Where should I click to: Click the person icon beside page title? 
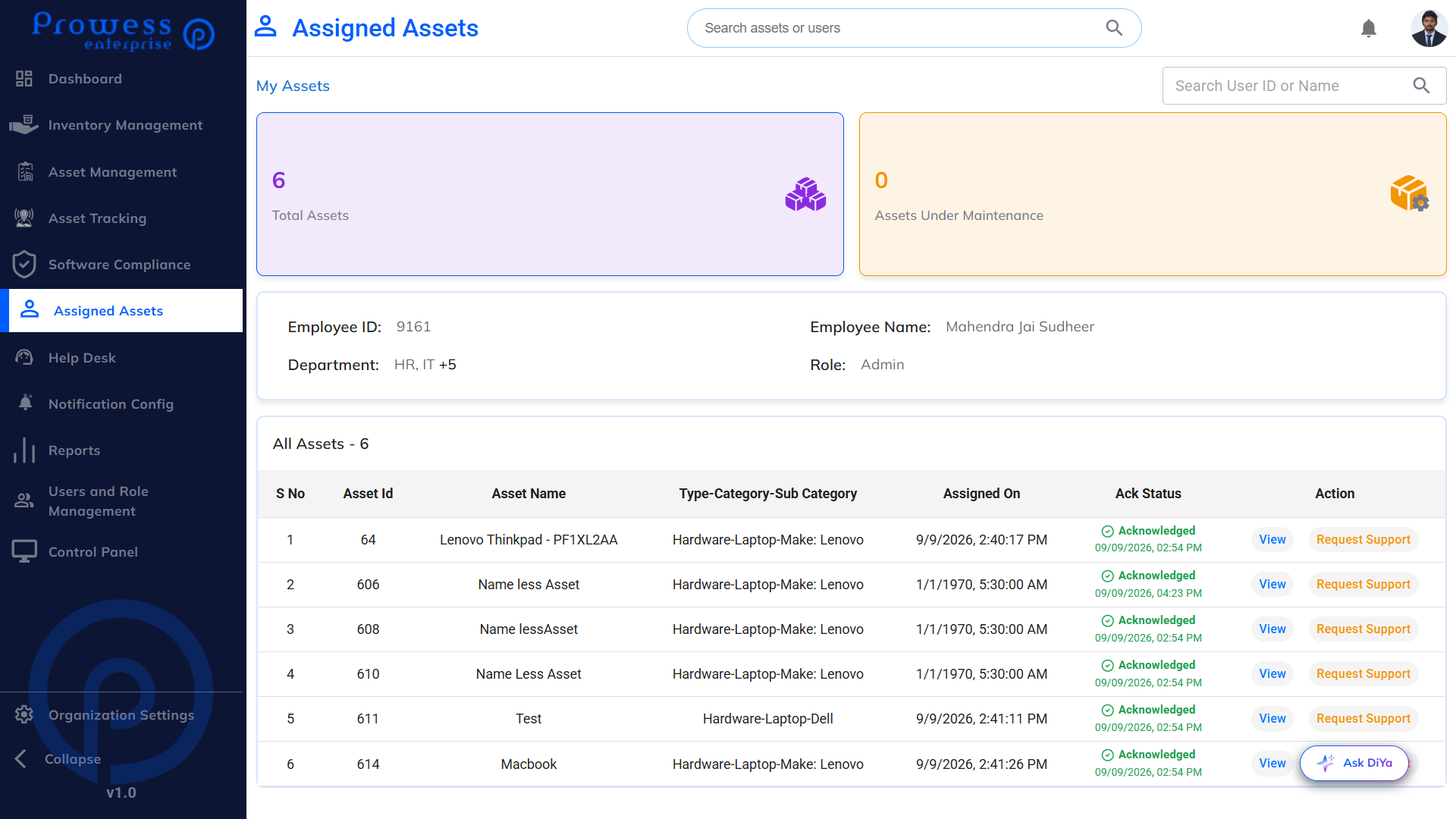265,27
